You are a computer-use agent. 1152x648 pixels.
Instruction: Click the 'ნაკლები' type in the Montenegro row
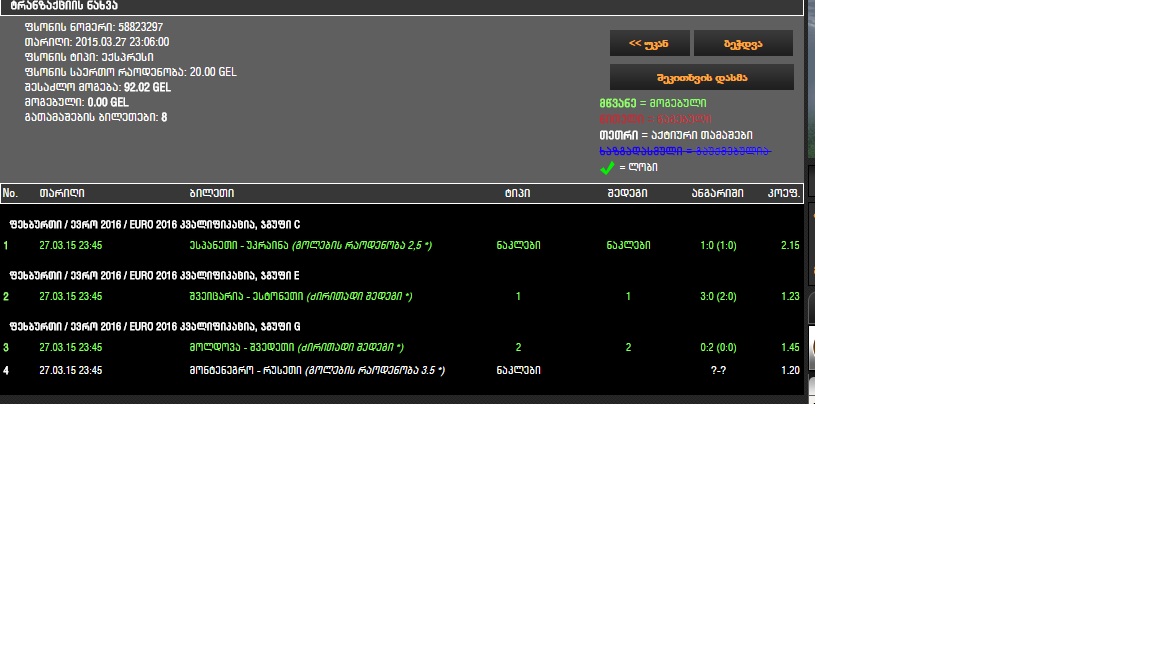click(x=518, y=370)
